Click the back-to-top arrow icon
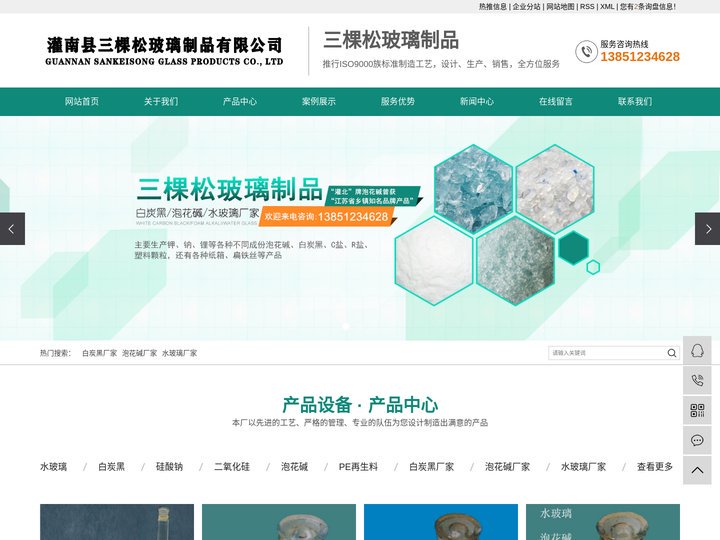Screen dimensions: 720x540 (x=697, y=470)
